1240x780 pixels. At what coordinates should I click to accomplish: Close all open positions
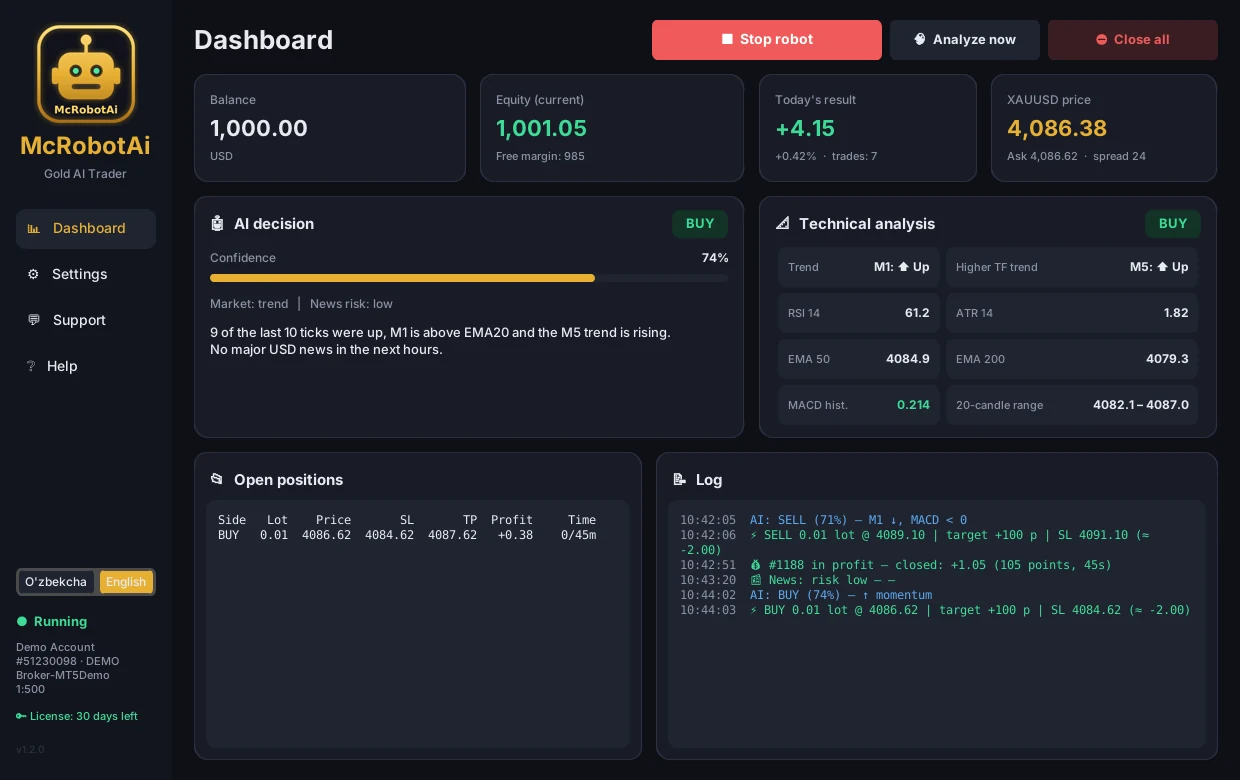pyautogui.click(x=1133, y=40)
